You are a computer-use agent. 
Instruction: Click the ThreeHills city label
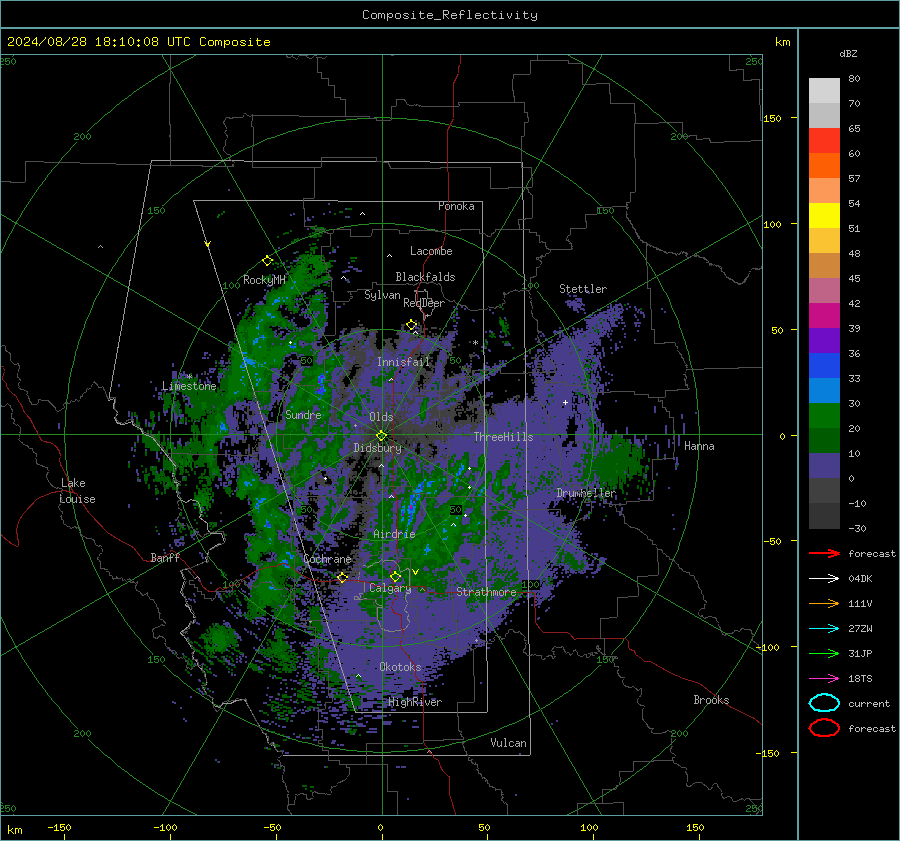pos(503,437)
